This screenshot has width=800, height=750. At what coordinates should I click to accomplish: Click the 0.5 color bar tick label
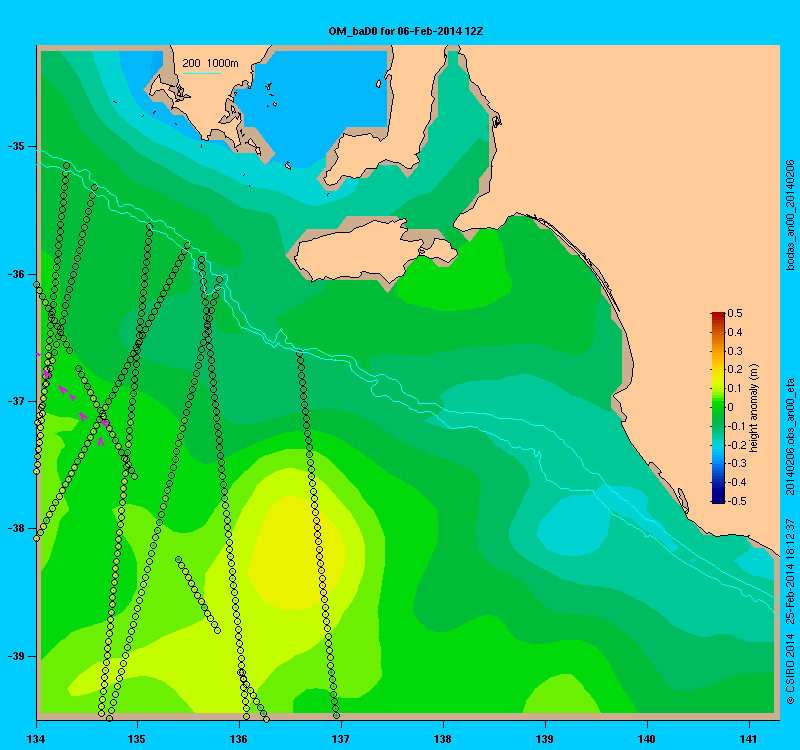(x=735, y=313)
